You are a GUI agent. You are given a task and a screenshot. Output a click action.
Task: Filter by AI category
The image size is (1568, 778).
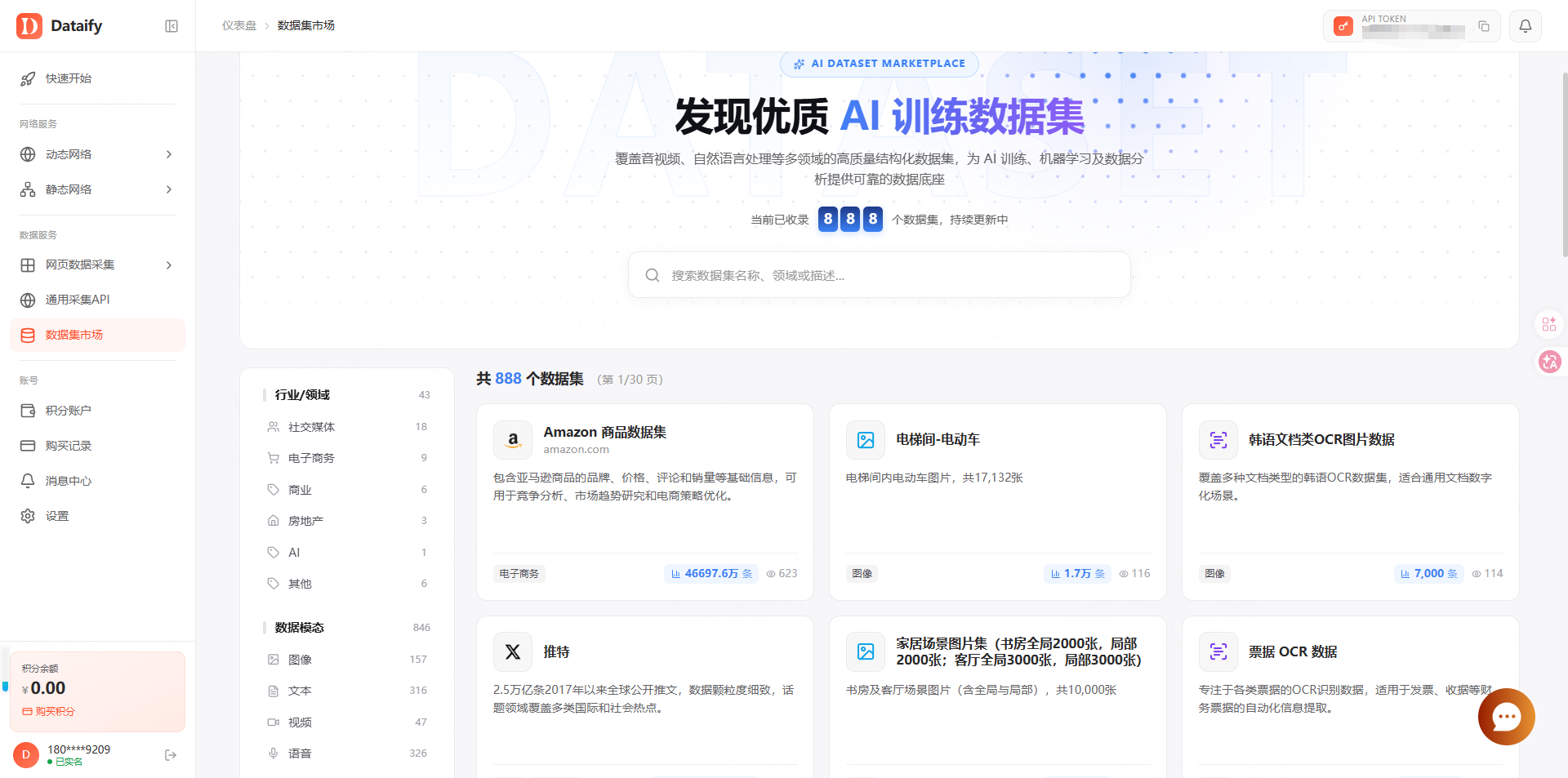pos(347,553)
